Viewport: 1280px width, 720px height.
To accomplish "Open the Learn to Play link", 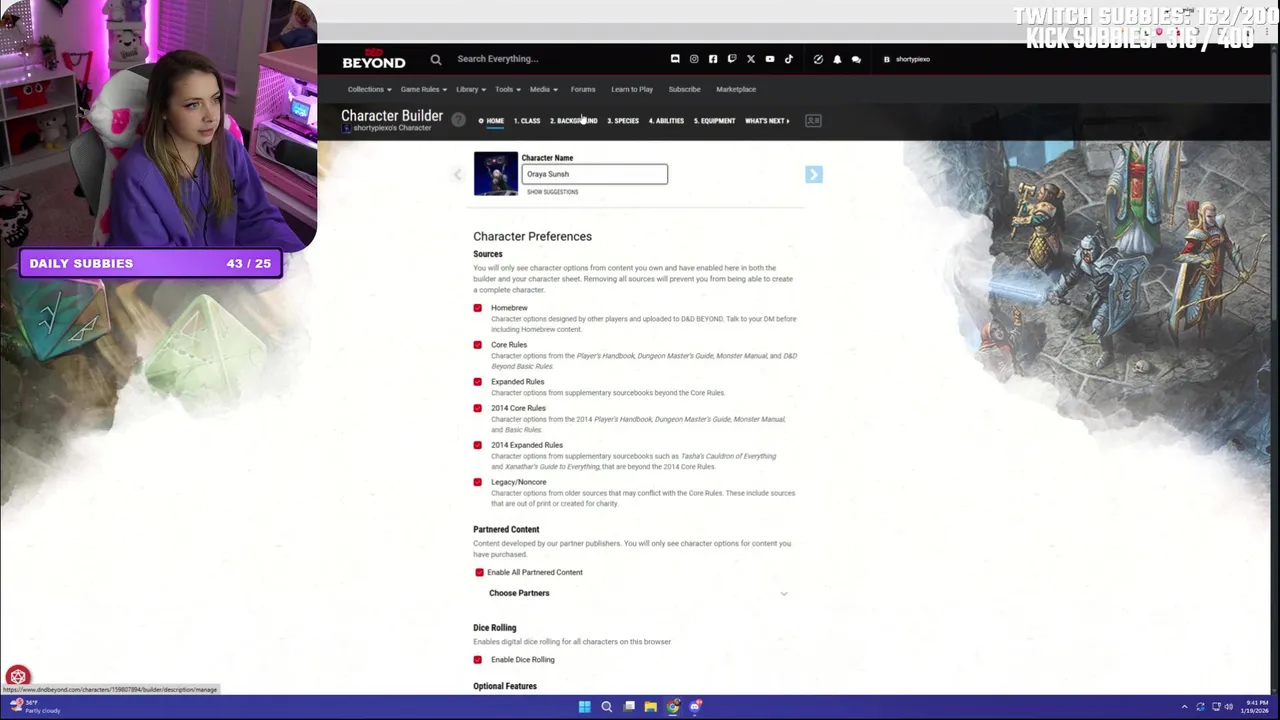I will pyautogui.click(x=632, y=90).
